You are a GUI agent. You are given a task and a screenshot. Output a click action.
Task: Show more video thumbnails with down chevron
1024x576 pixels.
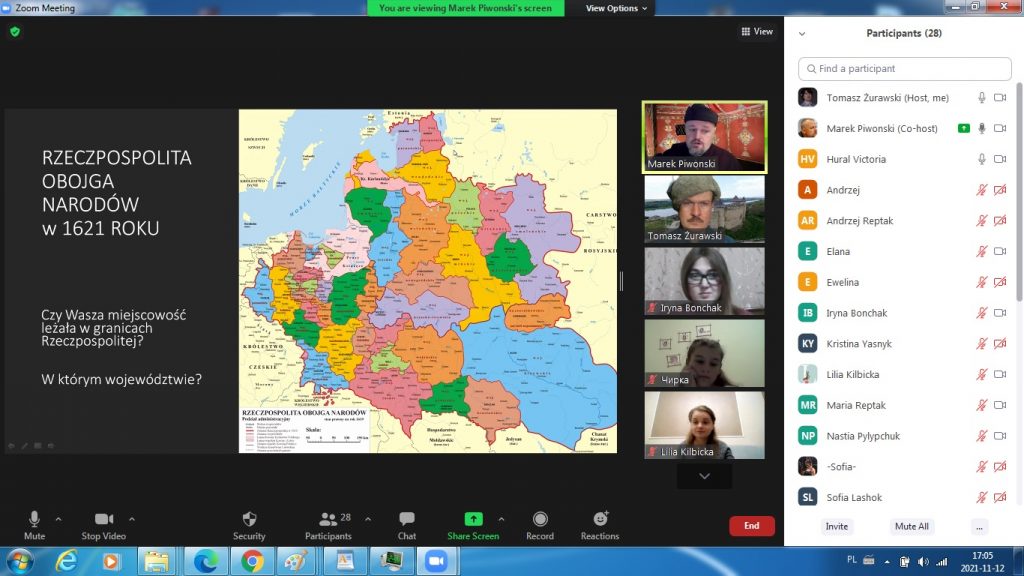click(704, 477)
